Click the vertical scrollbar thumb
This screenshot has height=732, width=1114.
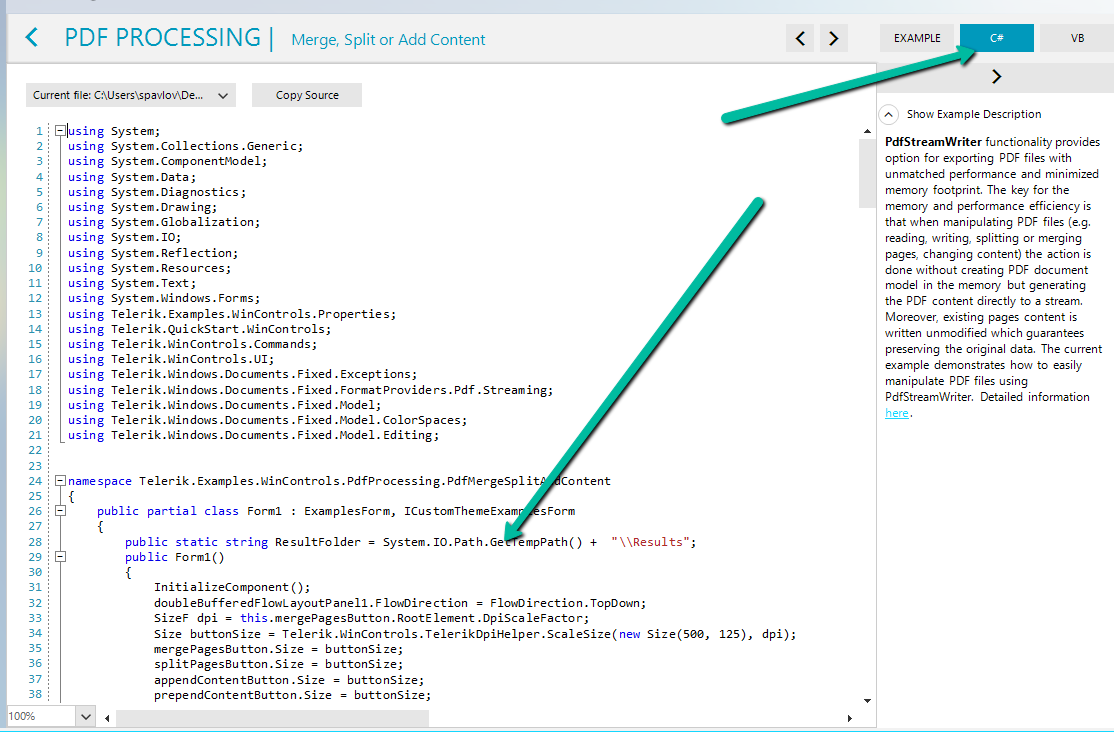867,173
